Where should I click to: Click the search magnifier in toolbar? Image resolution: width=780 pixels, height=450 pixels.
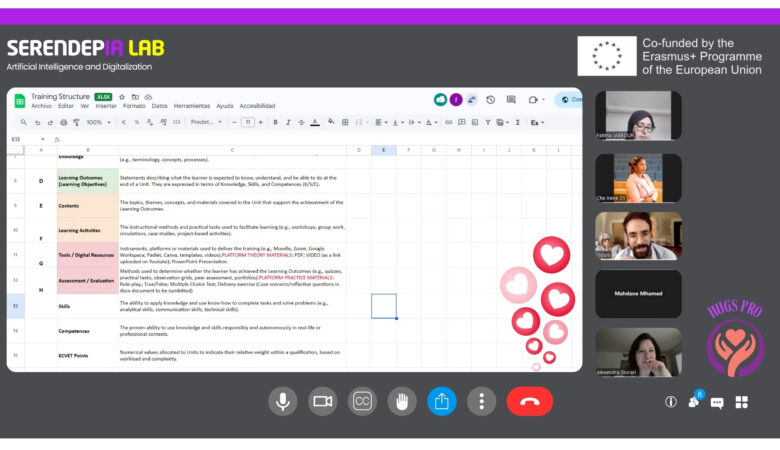click(x=23, y=122)
